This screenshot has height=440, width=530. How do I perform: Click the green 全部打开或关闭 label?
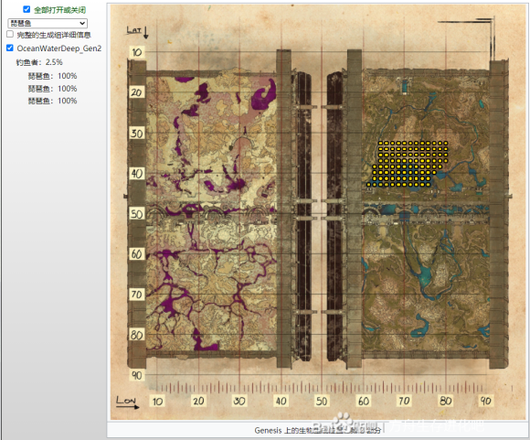60,10
